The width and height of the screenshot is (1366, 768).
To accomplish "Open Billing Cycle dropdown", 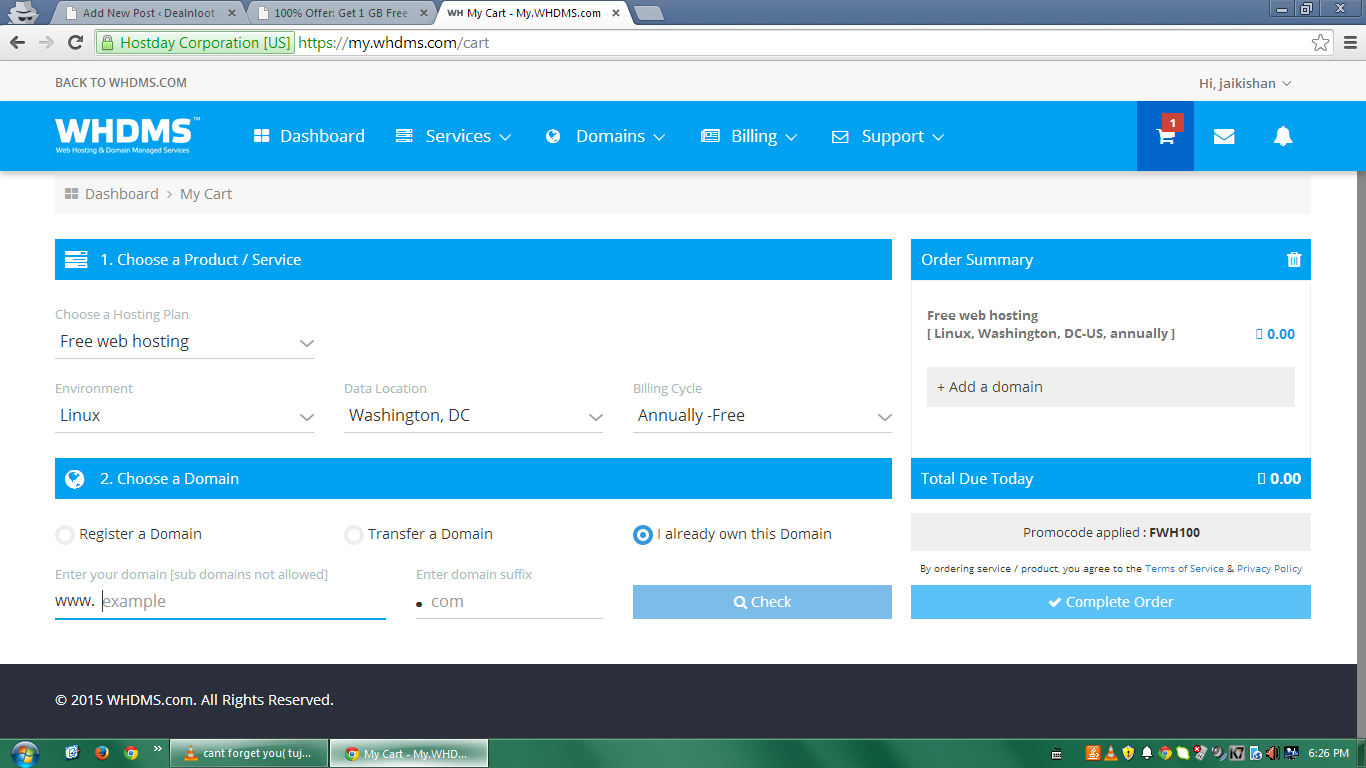I will point(762,416).
